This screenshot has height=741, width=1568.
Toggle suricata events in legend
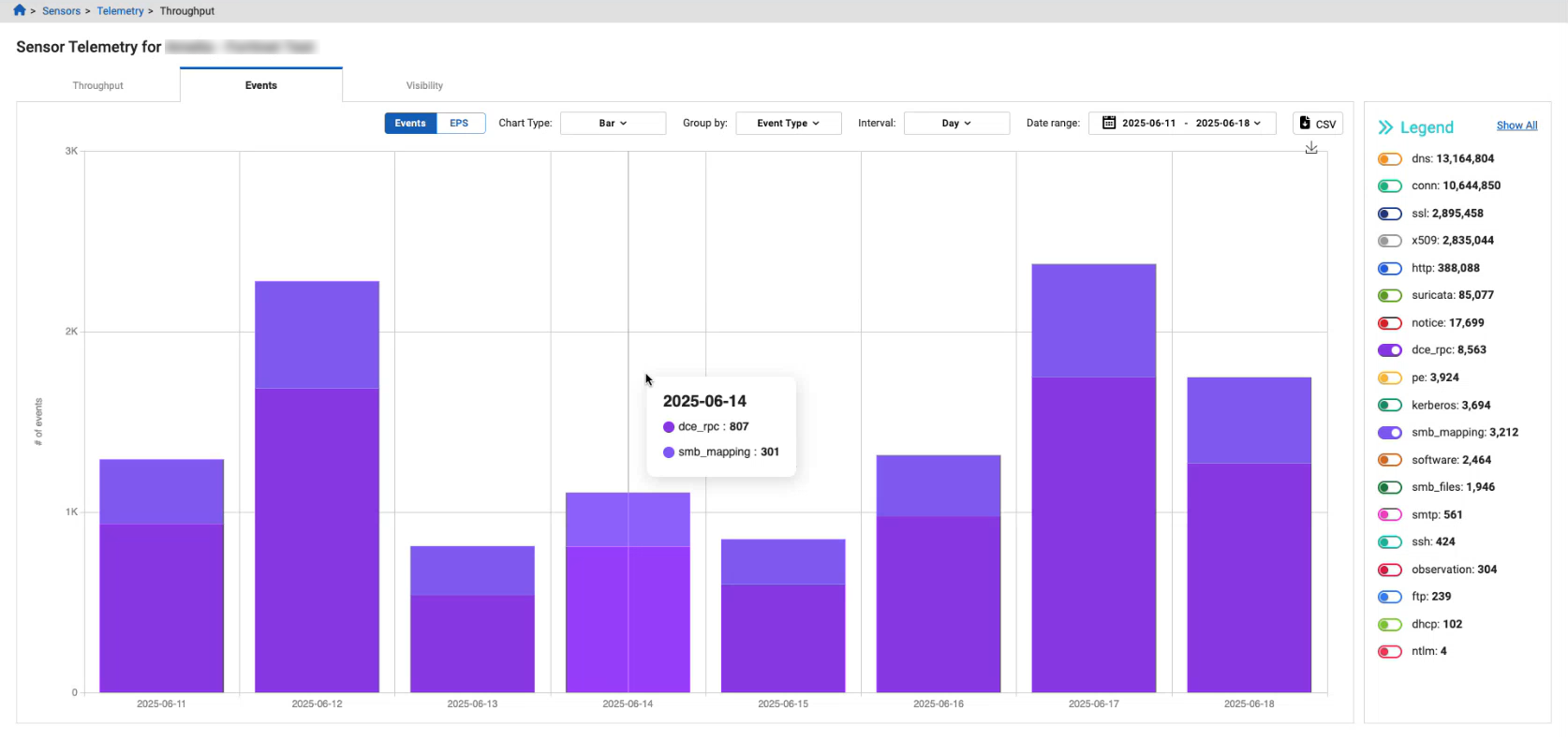(1389, 296)
